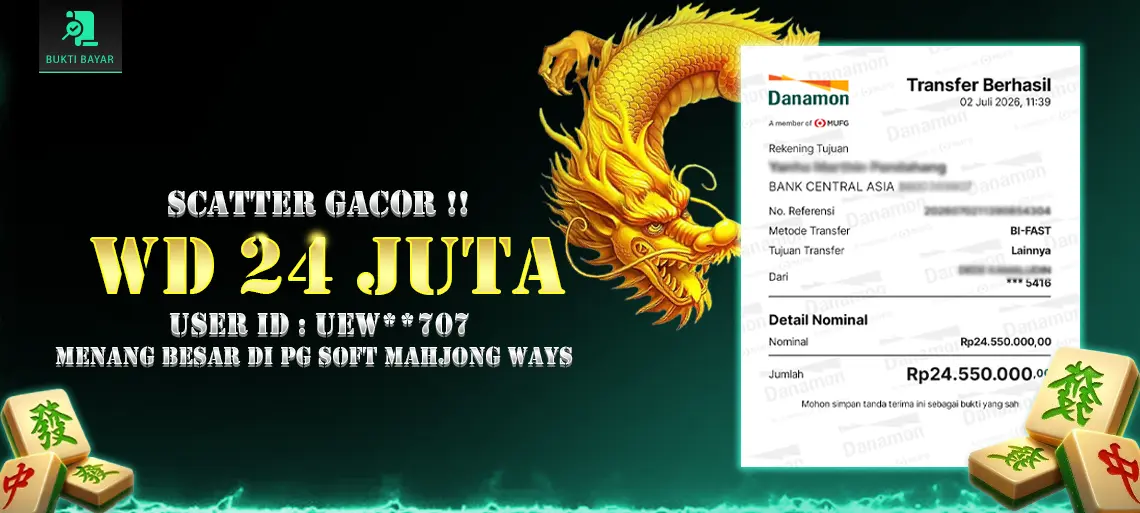Click the dragon's raised claw
The image size is (1140, 513).
click(x=567, y=62)
